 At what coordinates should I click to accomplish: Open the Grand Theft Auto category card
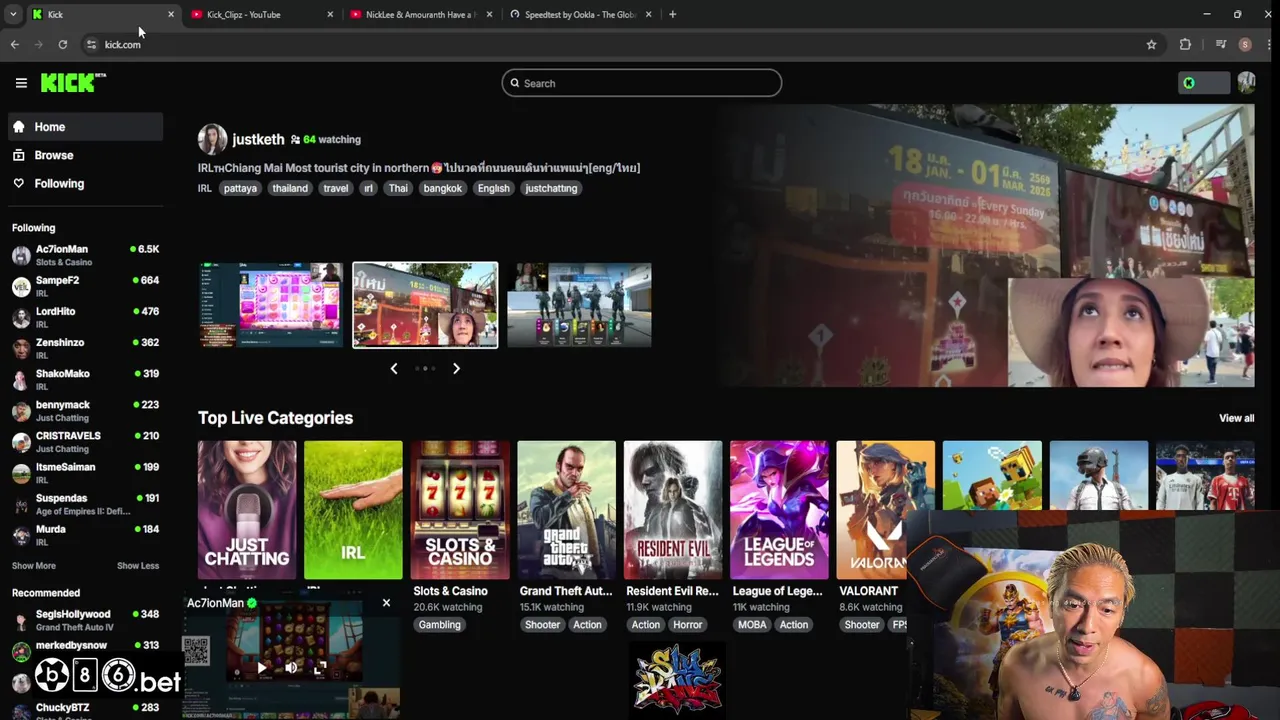566,510
